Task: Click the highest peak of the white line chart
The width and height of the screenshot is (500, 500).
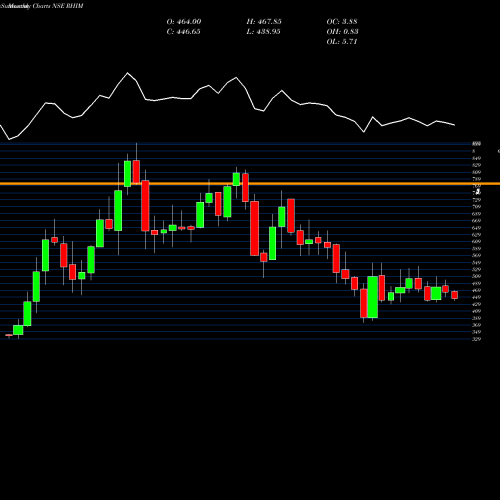Action: pyautogui.click(x=127, y=73)
